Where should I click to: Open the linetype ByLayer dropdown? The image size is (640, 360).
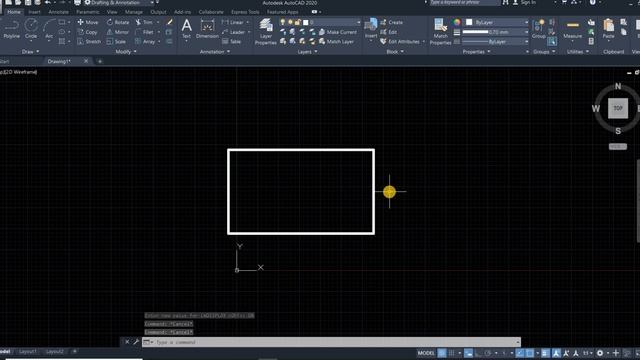coord(495,42)
